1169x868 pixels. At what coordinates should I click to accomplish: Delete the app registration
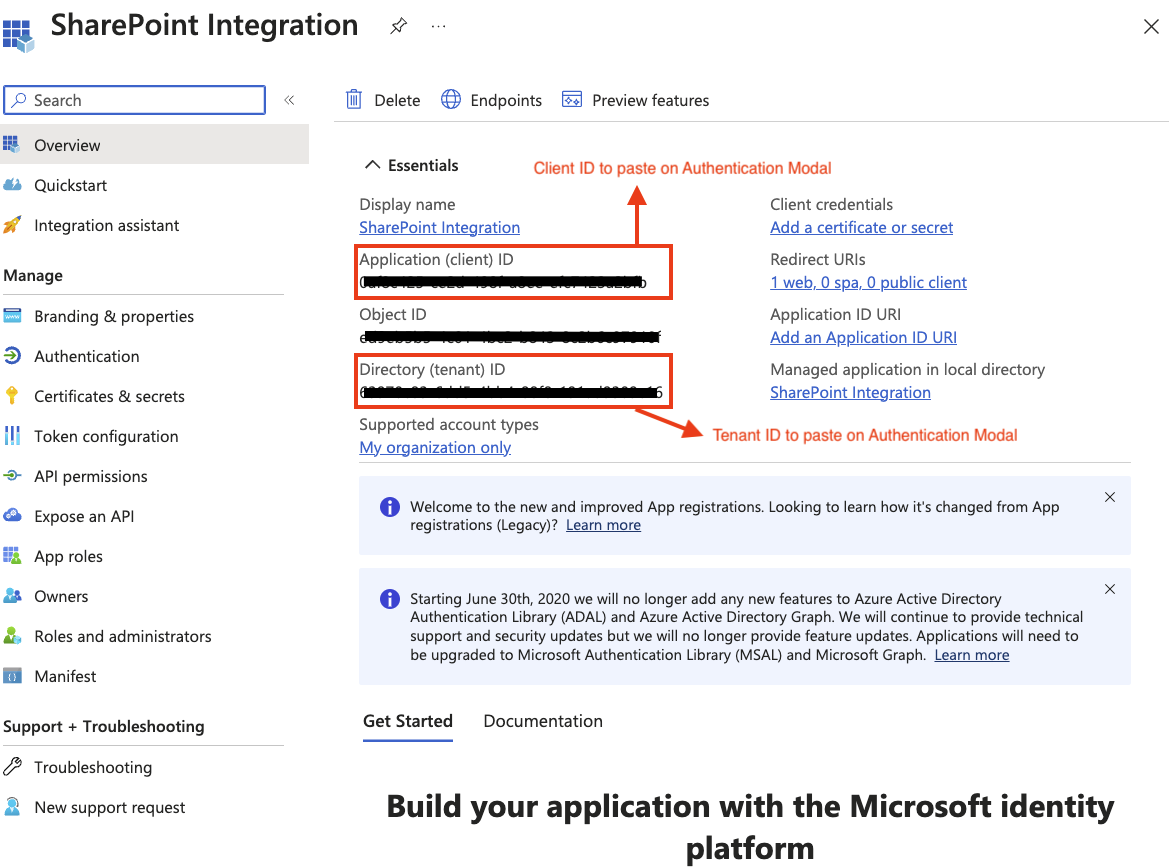pyautogui.click(x=383, y=100)
